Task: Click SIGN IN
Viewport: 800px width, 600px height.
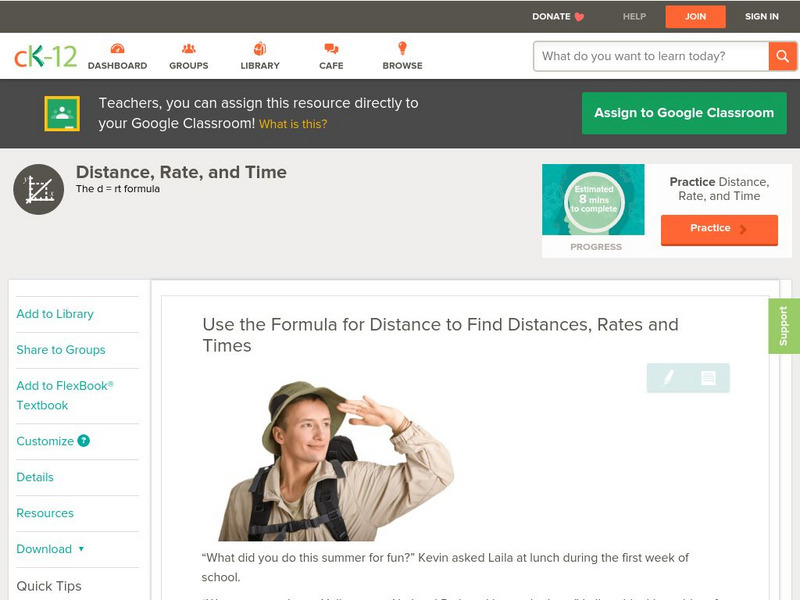Action: (x=762, y=17)
